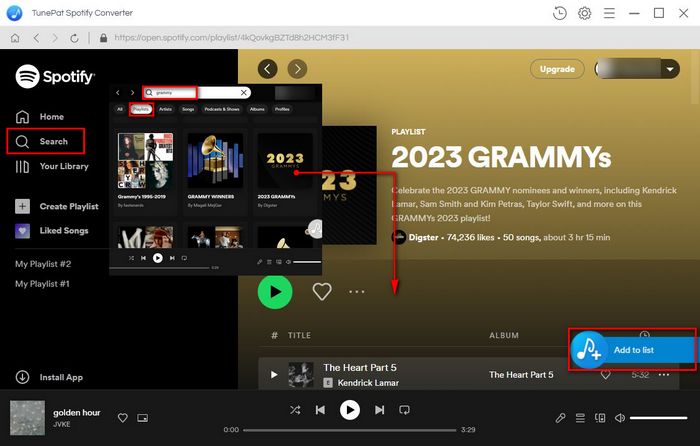
Task: Skip to next track in bottom player
Action: point(379,410)
